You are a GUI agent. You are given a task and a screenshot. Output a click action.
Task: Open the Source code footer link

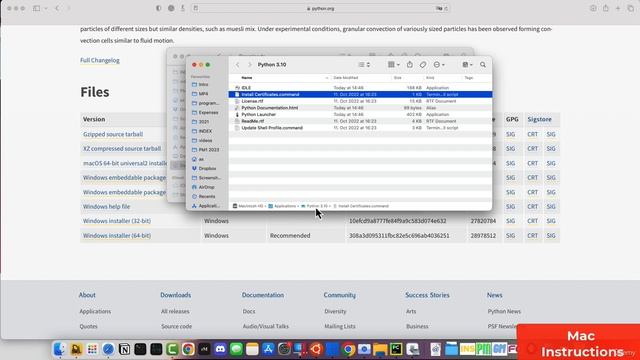[x=176, y=326]
